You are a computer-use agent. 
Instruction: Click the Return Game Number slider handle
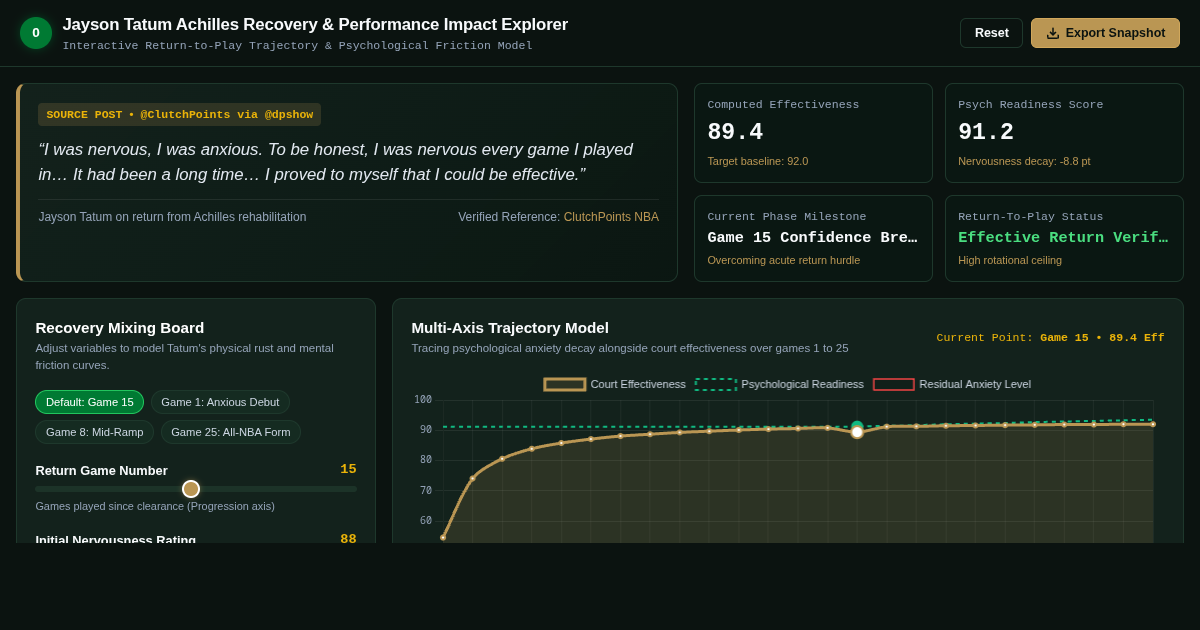pos(191,489)
